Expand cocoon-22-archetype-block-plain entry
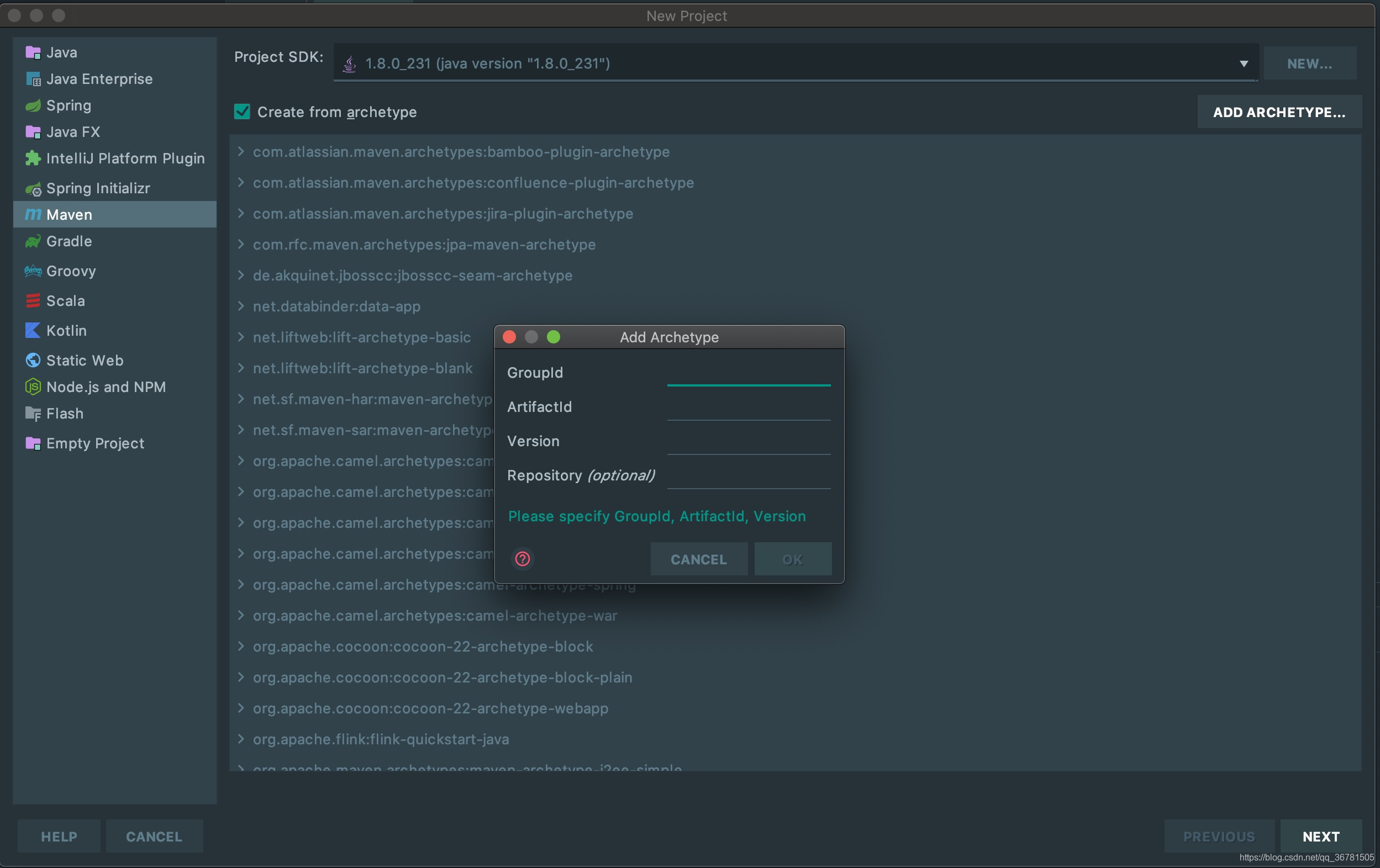The width and height of the screenshot is (1380, 868). click(241, 677)
